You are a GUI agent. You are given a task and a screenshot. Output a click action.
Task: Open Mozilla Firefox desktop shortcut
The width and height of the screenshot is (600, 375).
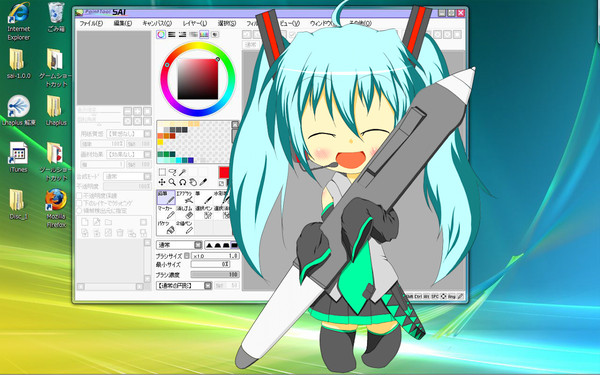56,209
